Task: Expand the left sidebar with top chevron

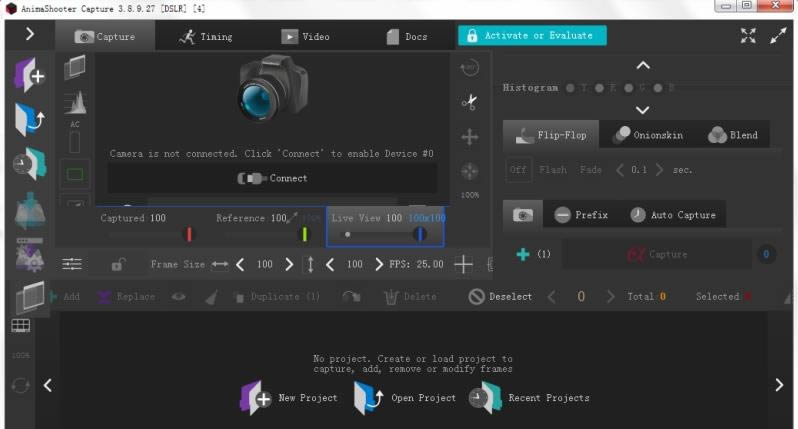Action: coord(30,34)
